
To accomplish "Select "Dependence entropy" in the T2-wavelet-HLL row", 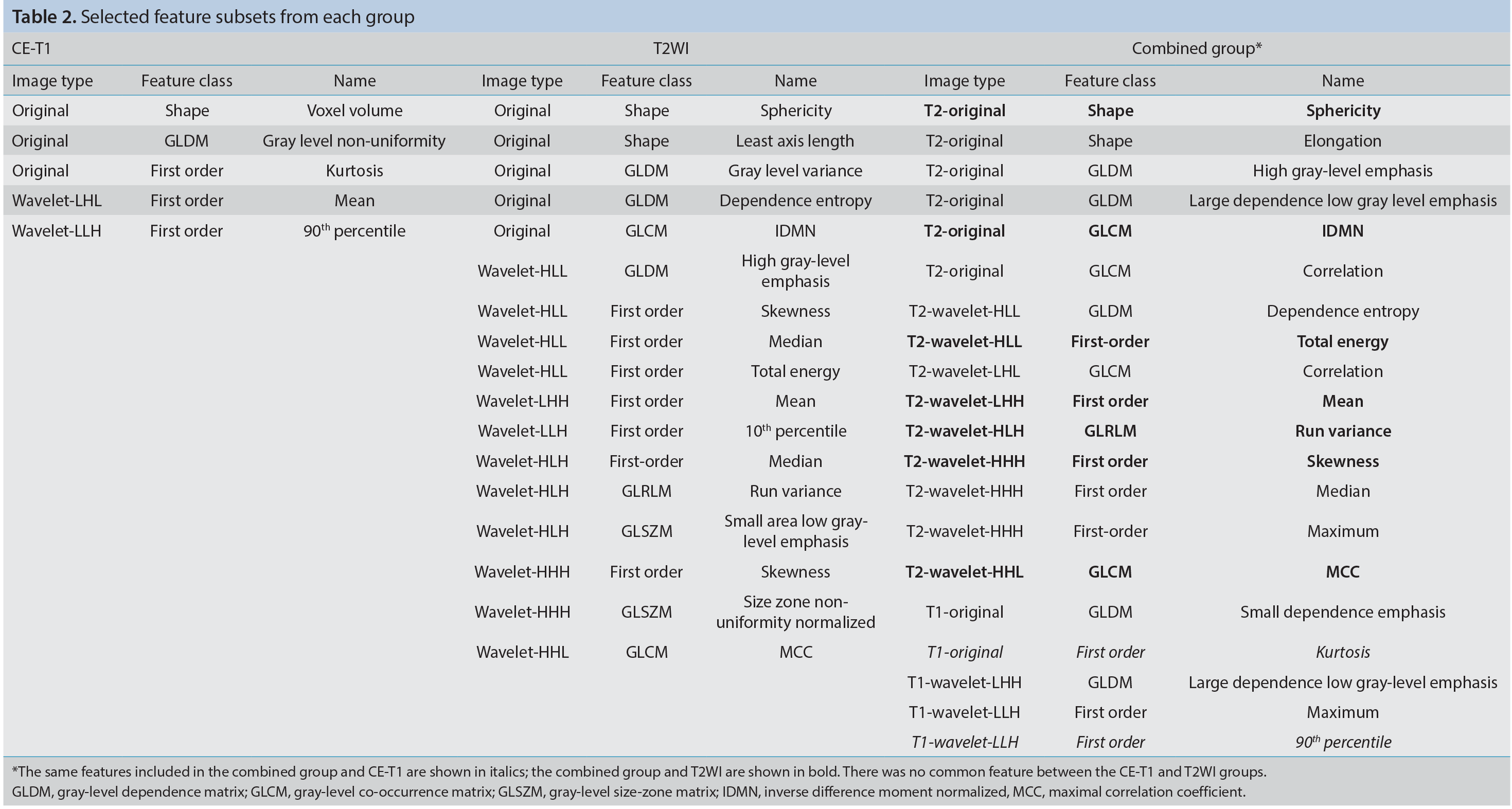I will tap(1342, 311).
